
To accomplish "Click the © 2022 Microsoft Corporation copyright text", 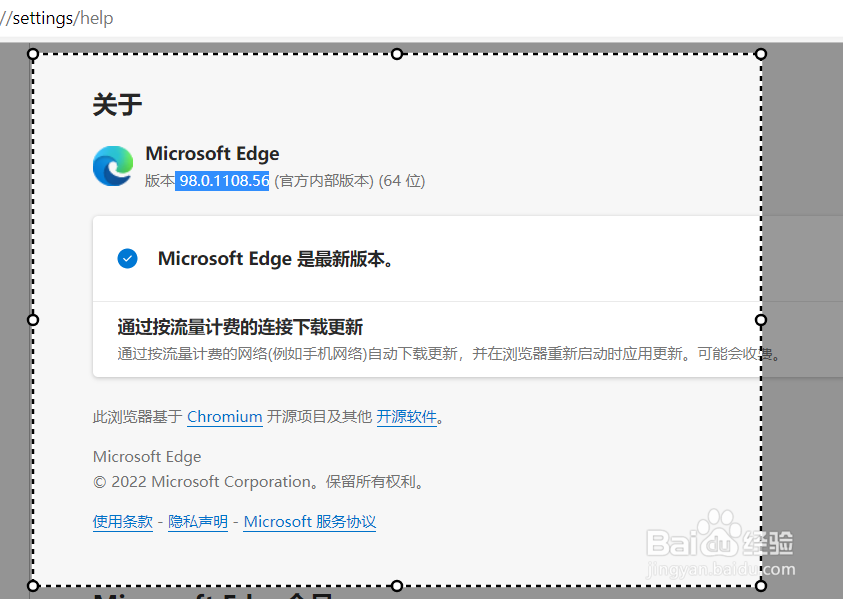I will pos(260,482).
